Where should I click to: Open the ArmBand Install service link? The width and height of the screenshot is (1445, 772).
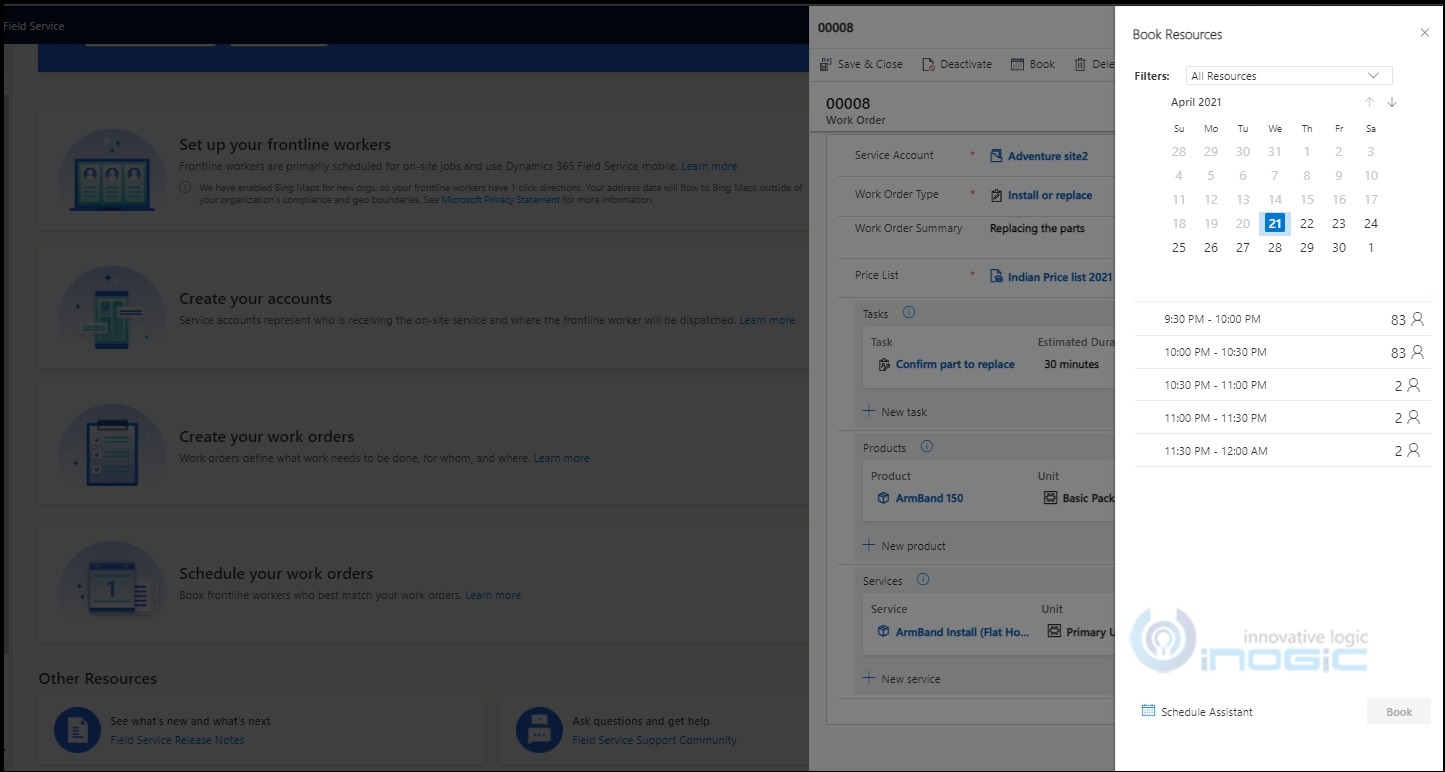[x=962, y=632]
